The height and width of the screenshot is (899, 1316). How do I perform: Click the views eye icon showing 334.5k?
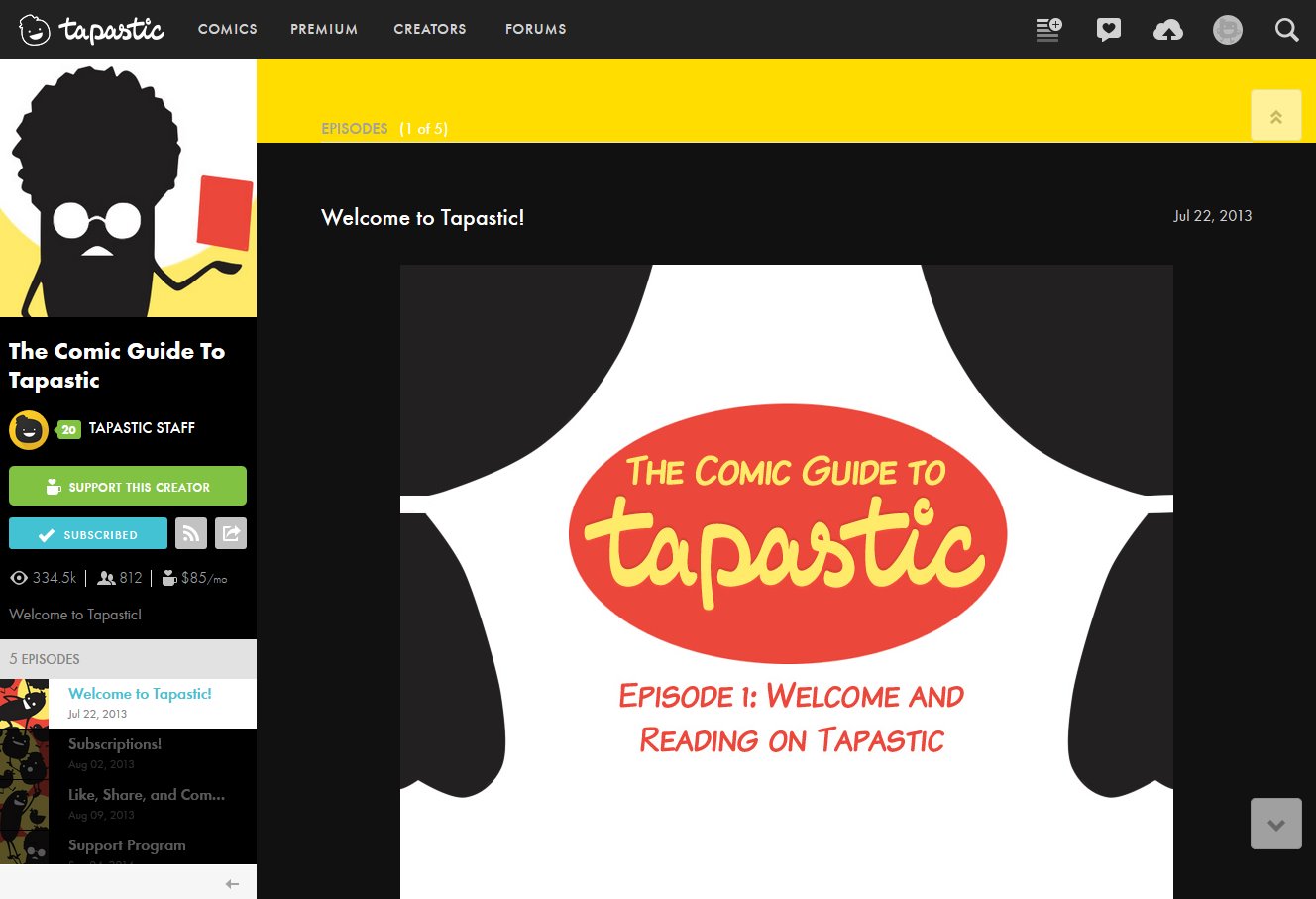click(x=19, y=578)
